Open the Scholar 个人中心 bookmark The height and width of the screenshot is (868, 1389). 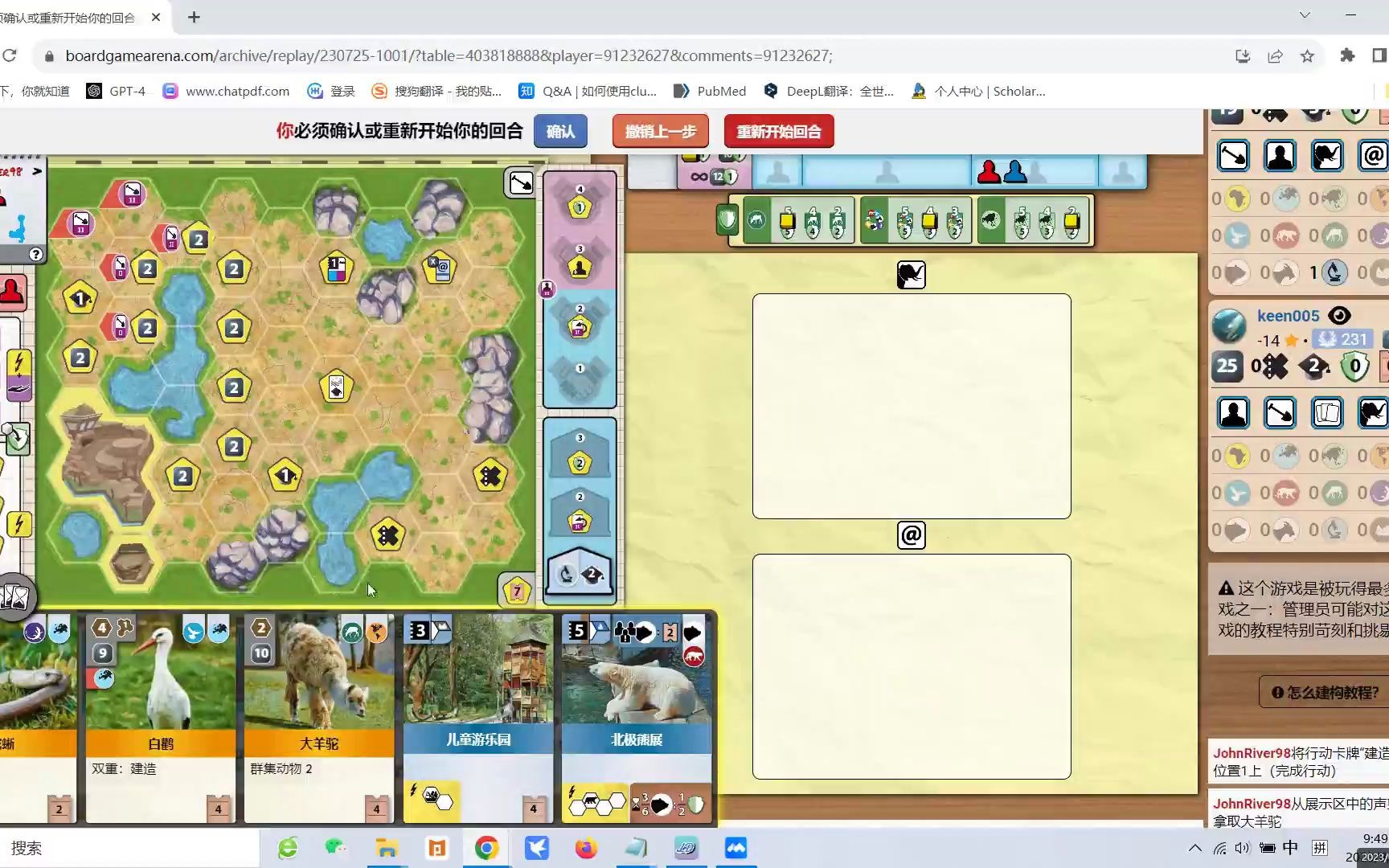(x=978, y=91)
